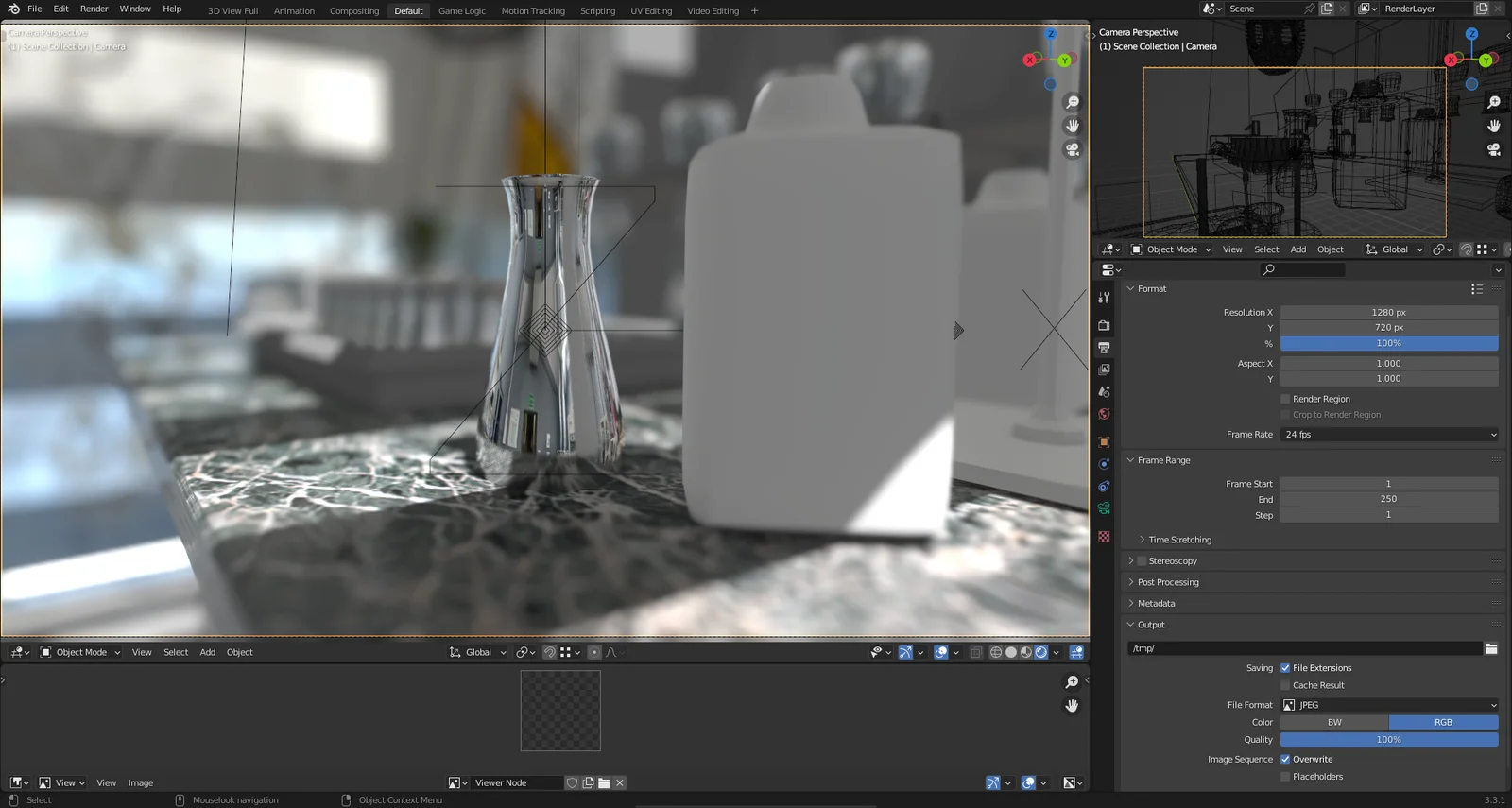
Task: Open the Render menu in top bar
Action: pos(94,9)
